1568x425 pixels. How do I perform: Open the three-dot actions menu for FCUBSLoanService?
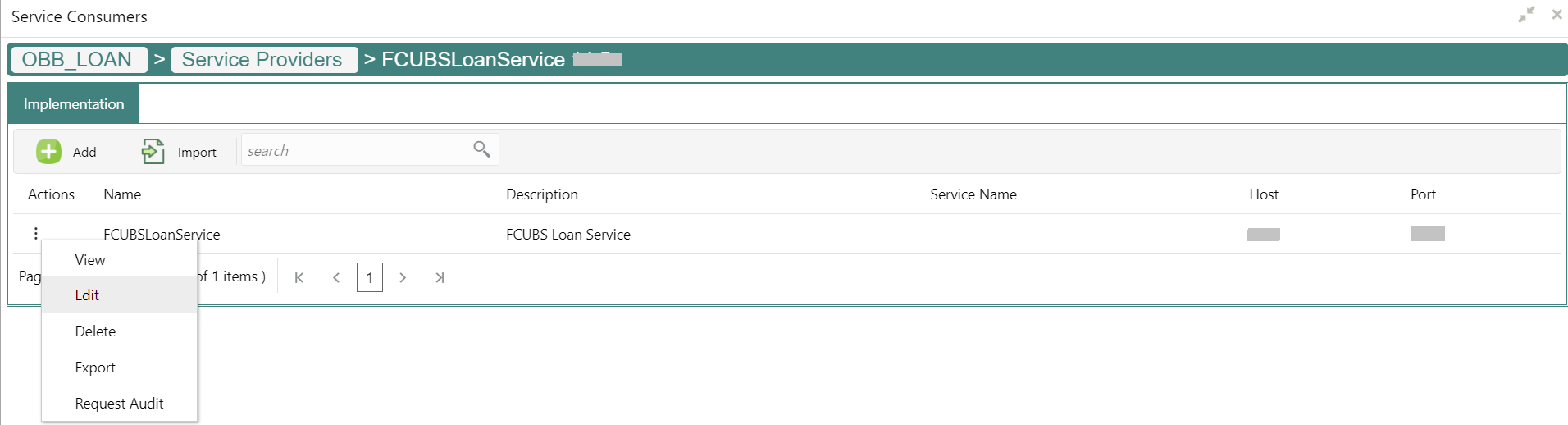(x=36, y=234)
